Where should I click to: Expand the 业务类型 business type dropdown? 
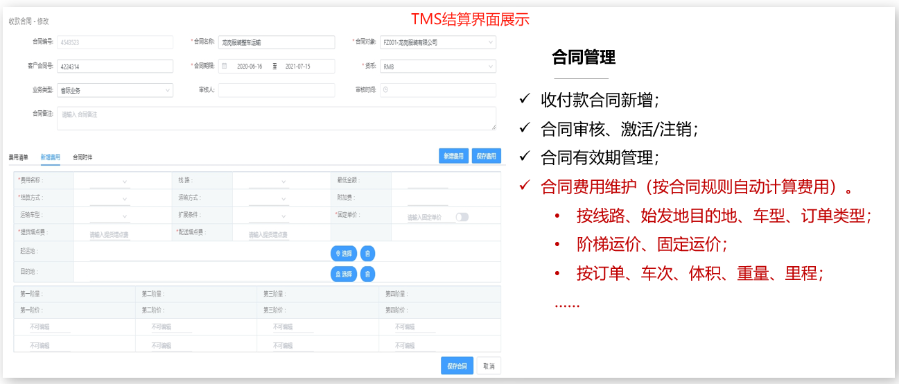click(115, 90)
